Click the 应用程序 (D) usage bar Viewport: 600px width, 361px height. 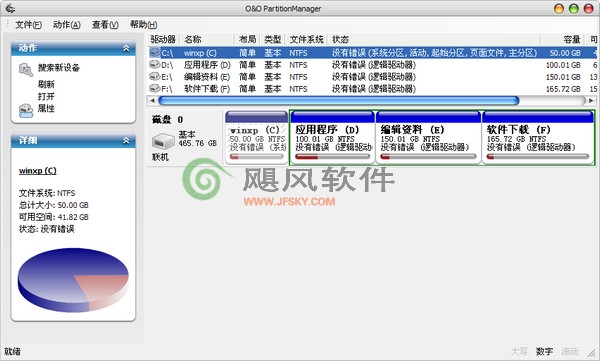(333, 157)
